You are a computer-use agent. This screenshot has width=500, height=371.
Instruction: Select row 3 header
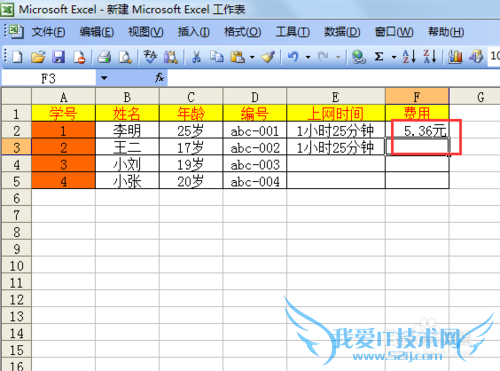point(17,147)
